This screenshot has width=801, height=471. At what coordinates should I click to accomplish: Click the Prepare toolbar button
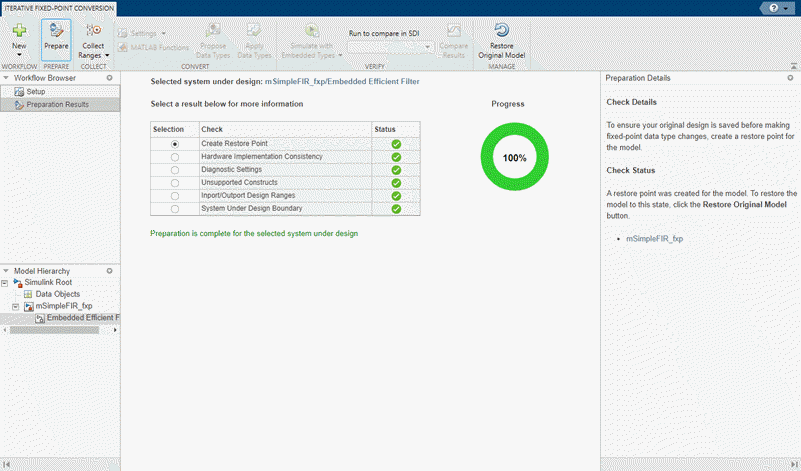(56, 40)
